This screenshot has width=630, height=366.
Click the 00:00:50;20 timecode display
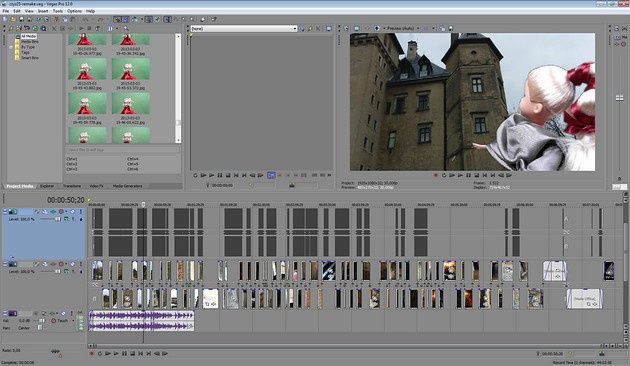coord(65,200)
